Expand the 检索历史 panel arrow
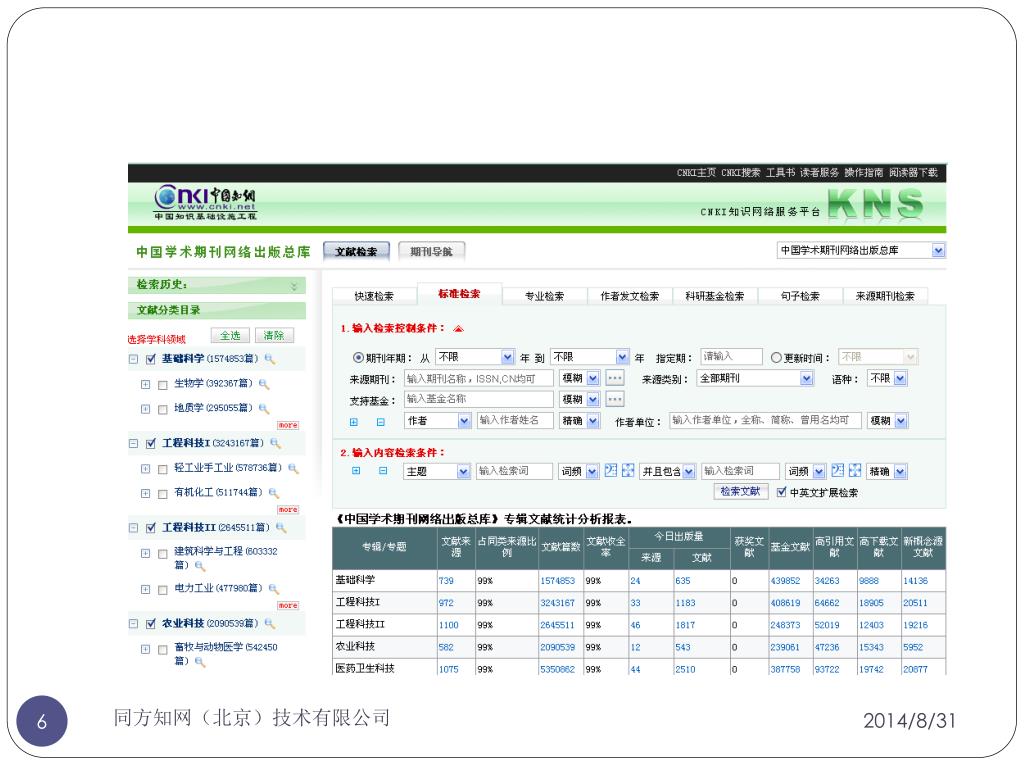Screen dimensions: 1024x768 pyautogui.click(x=294, y=286)
